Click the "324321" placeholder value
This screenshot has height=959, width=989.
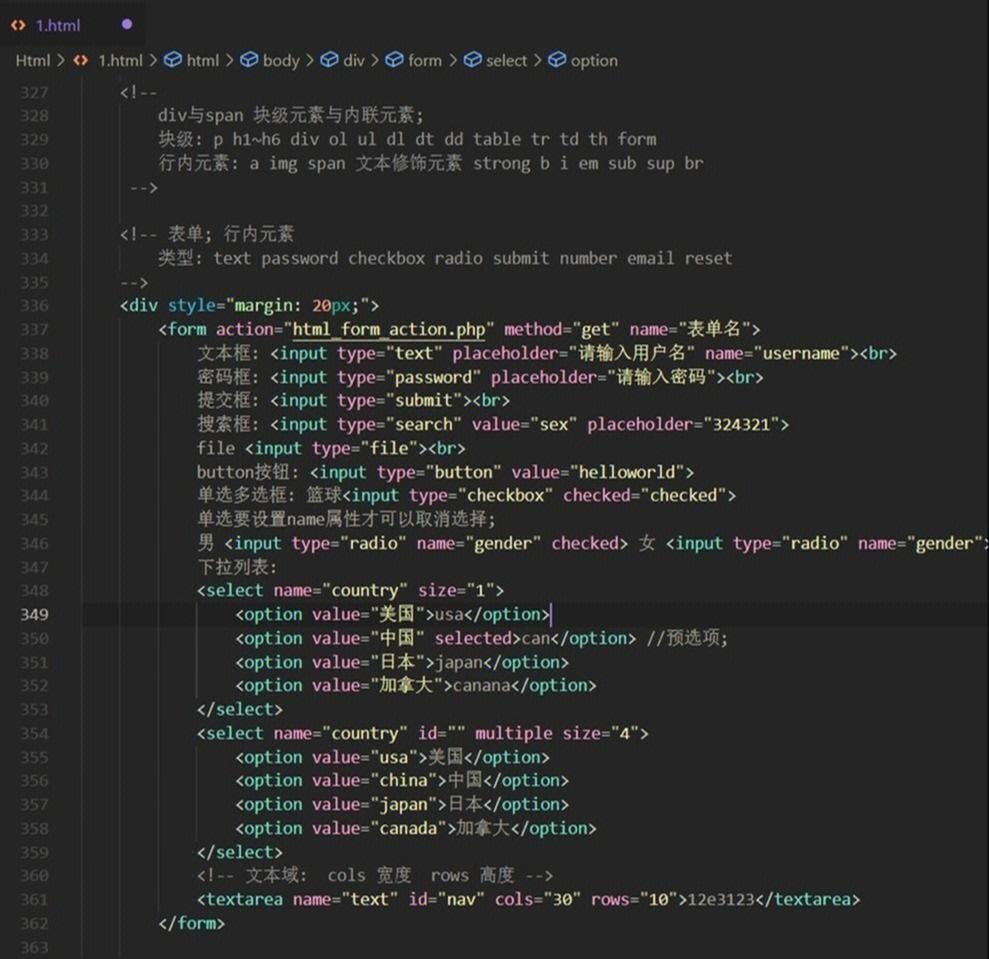742,425
